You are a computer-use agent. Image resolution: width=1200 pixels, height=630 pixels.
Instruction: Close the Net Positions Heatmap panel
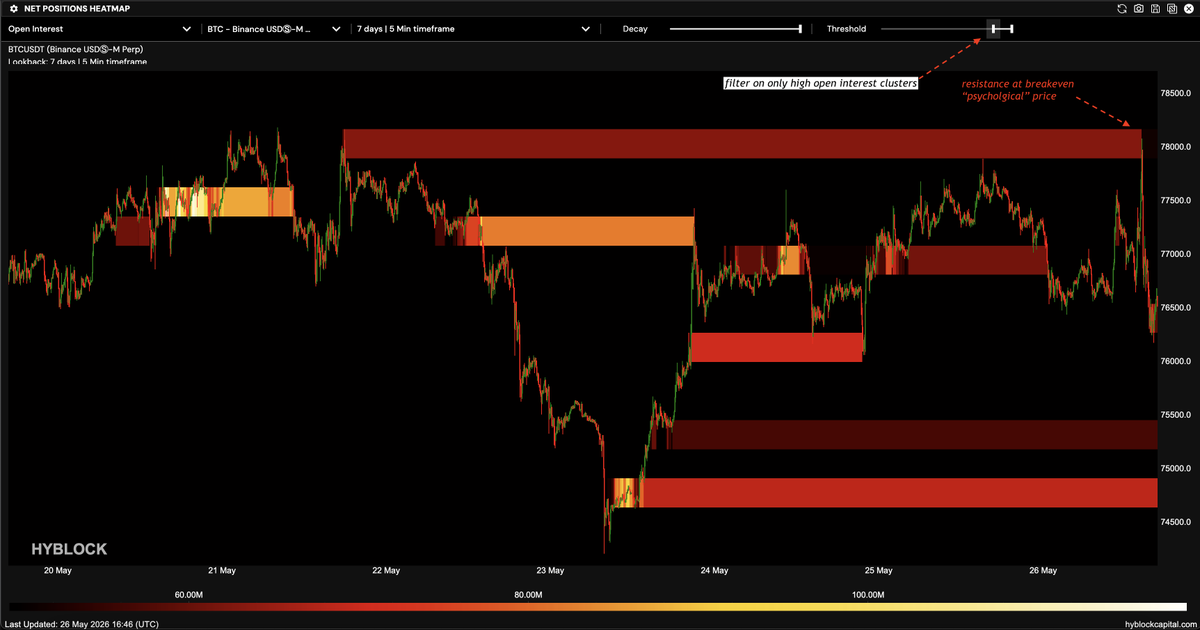[1187, 9]
